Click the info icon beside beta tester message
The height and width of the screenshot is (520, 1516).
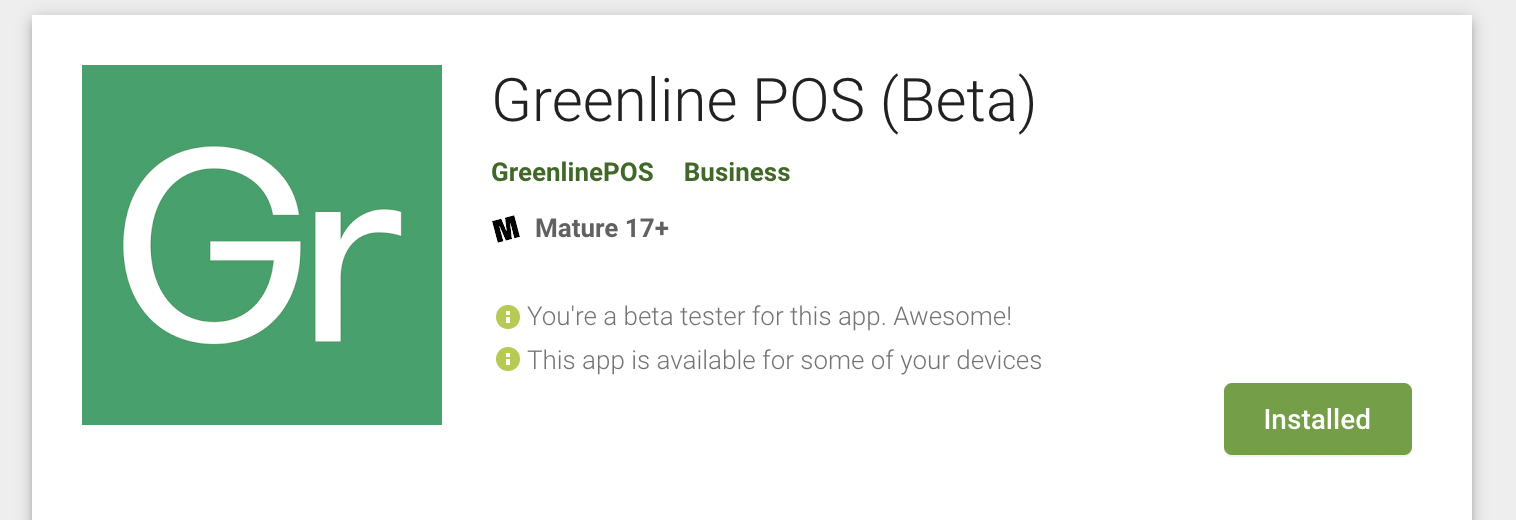coord(508,318)
